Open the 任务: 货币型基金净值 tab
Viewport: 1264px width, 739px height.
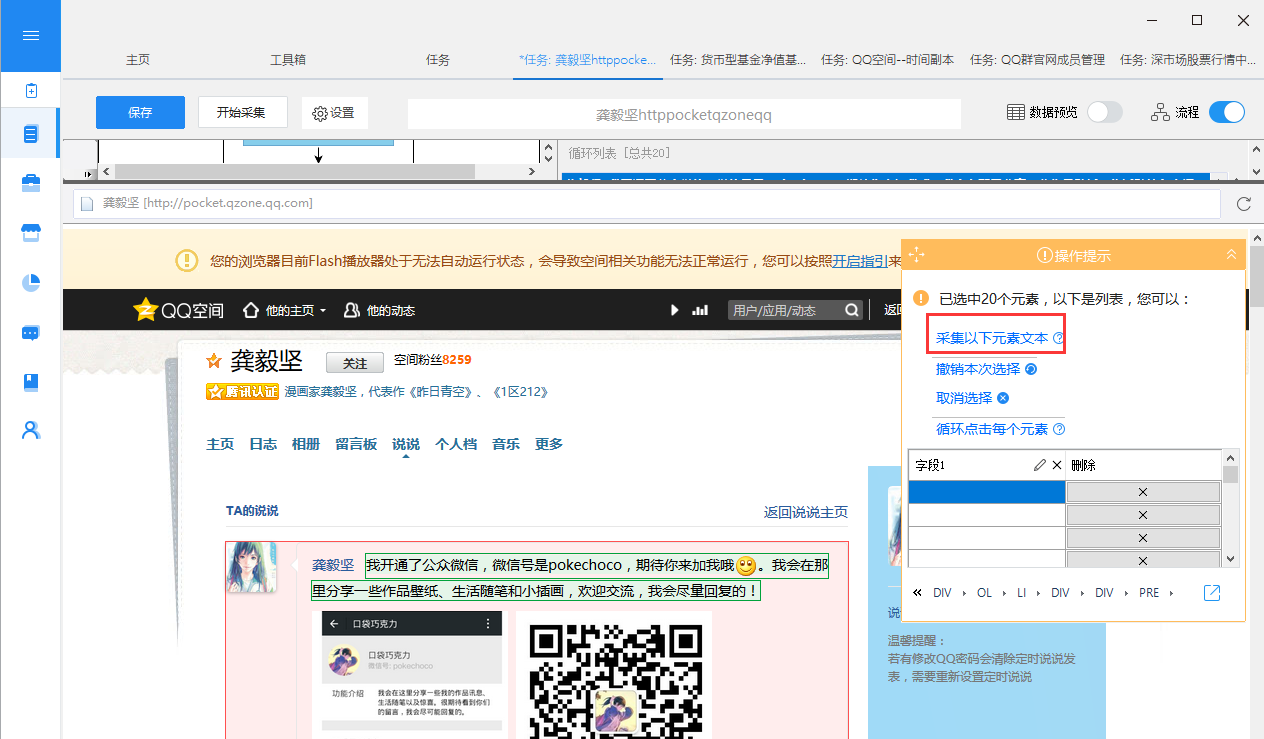pyautogui.click(x=739, y=59)
